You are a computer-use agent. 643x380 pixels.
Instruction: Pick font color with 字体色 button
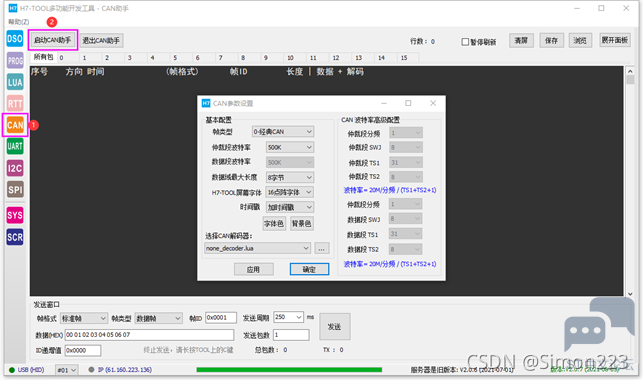[x=274, y=224]
